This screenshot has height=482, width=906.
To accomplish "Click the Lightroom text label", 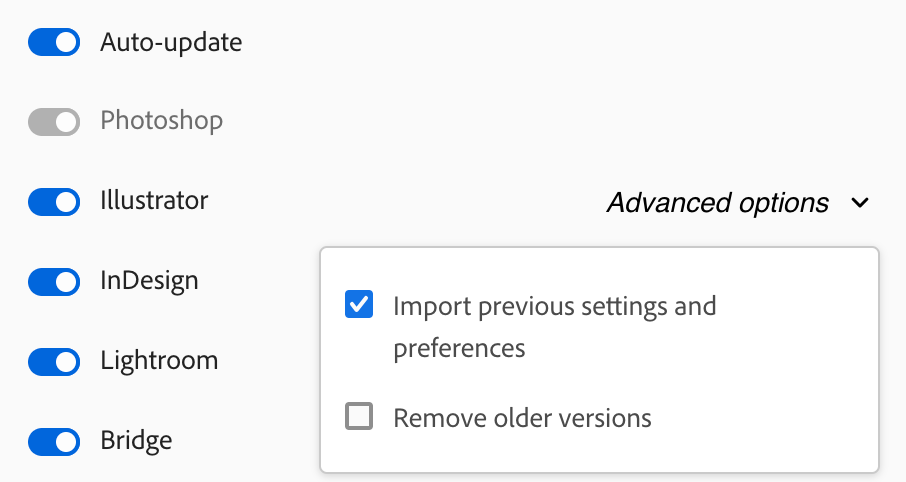I will (x=159, y=360).
